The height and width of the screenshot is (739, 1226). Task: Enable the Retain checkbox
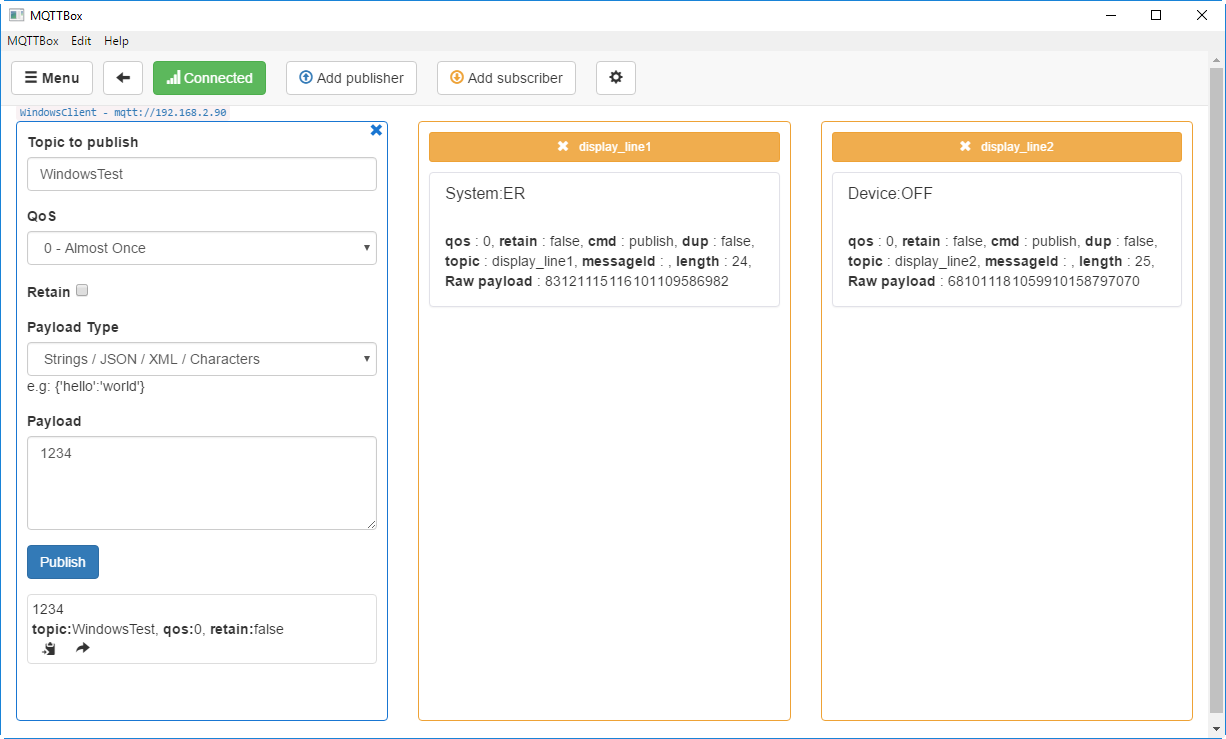click(81, 290)
